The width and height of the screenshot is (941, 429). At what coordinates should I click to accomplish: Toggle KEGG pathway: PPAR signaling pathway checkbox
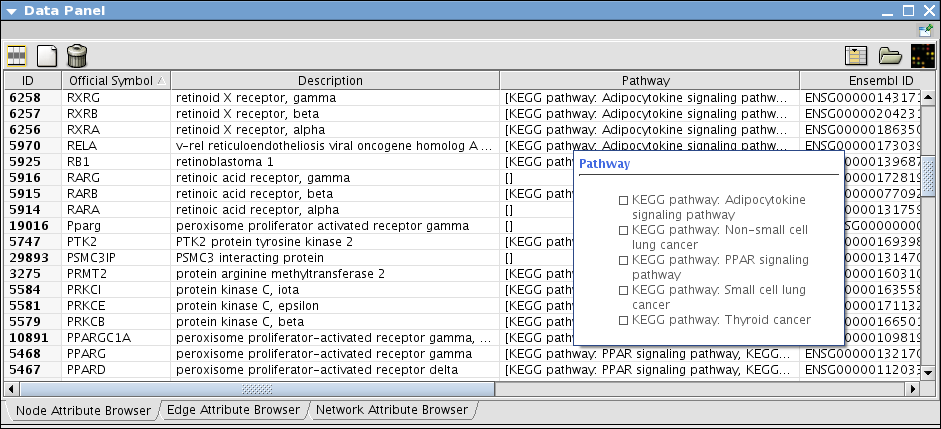click(624, 260)
